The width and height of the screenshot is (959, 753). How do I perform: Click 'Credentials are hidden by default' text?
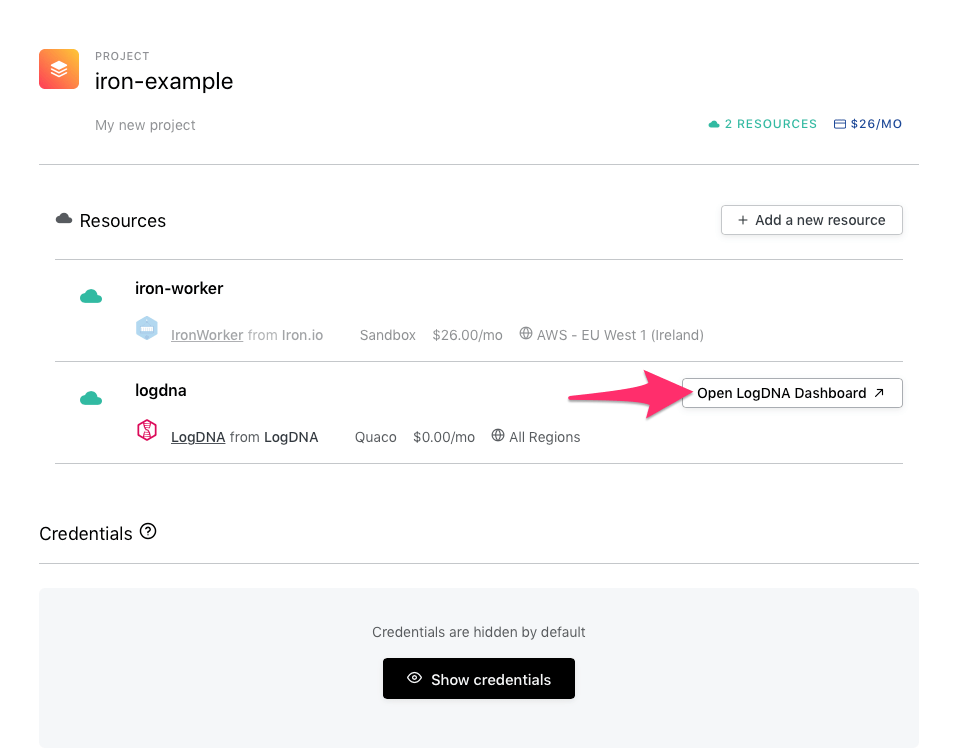tap(479, 632)
